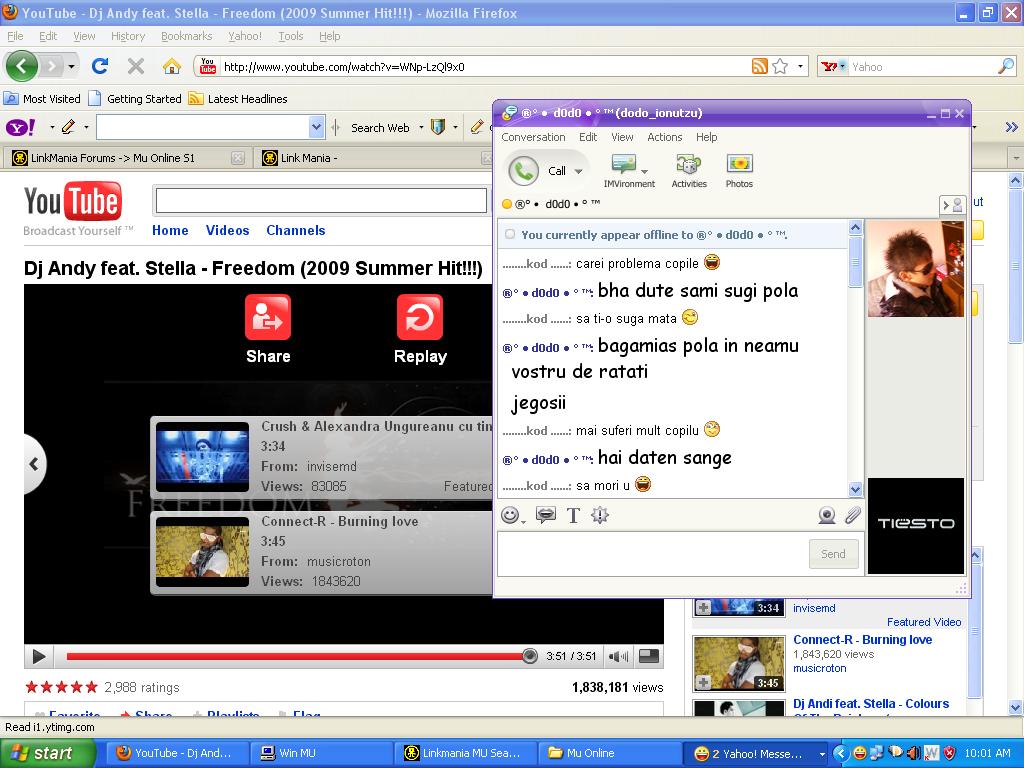1024x768 pixels.
Task: Open the messenger Conversation menu
Action: click(x=534, y=137)
